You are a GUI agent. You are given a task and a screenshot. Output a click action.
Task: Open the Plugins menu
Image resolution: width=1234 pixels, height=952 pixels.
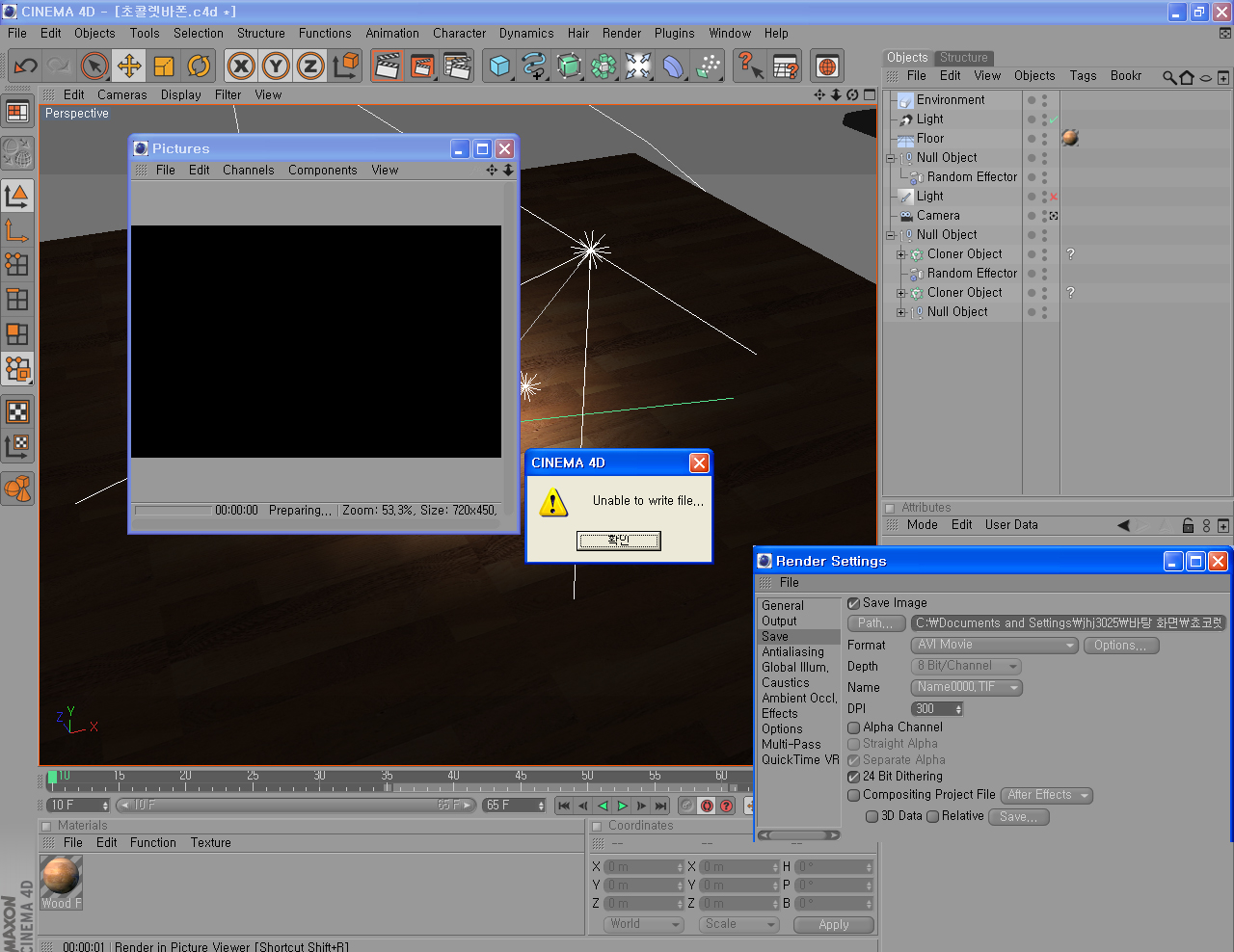675,33
